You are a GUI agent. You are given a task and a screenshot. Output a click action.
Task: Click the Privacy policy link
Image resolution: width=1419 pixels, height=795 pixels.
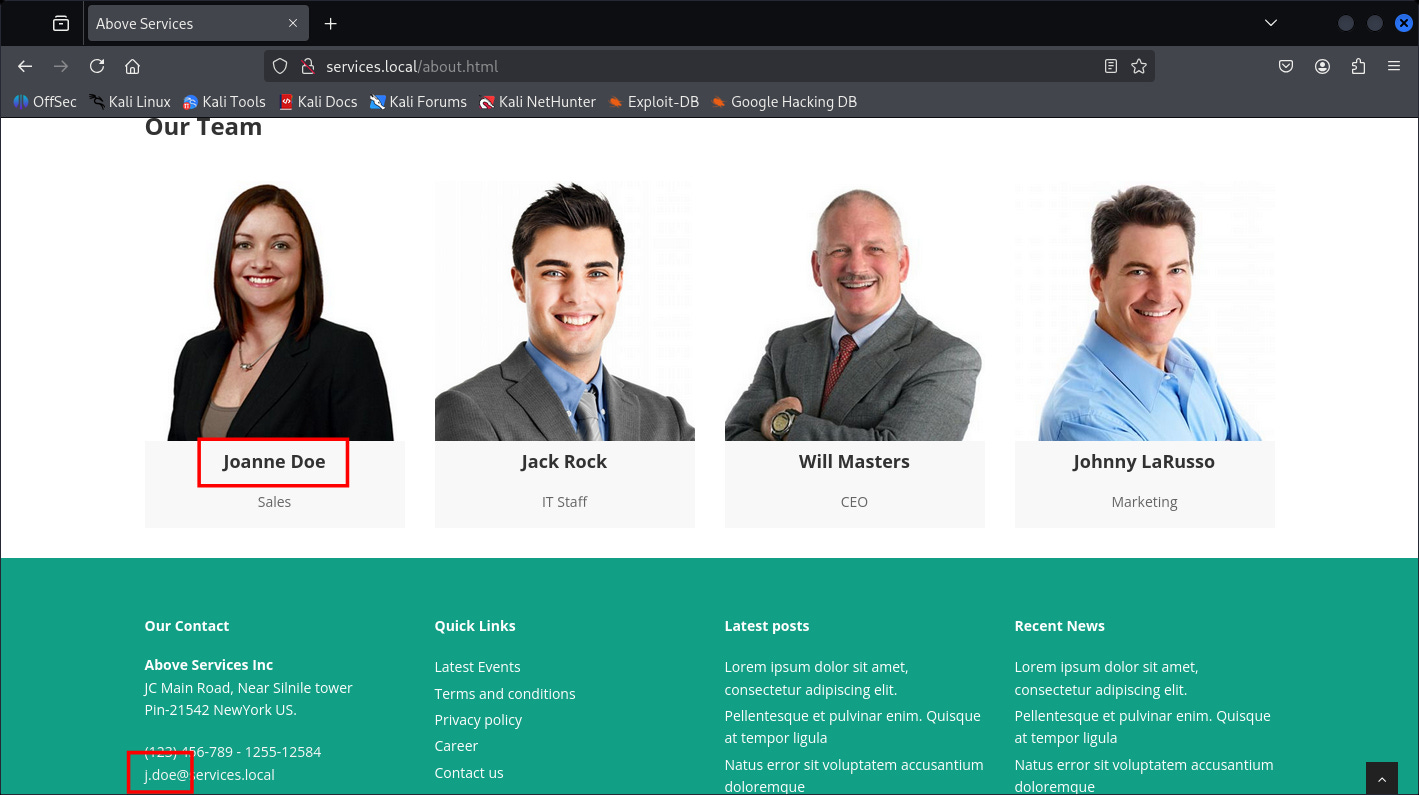478,720
